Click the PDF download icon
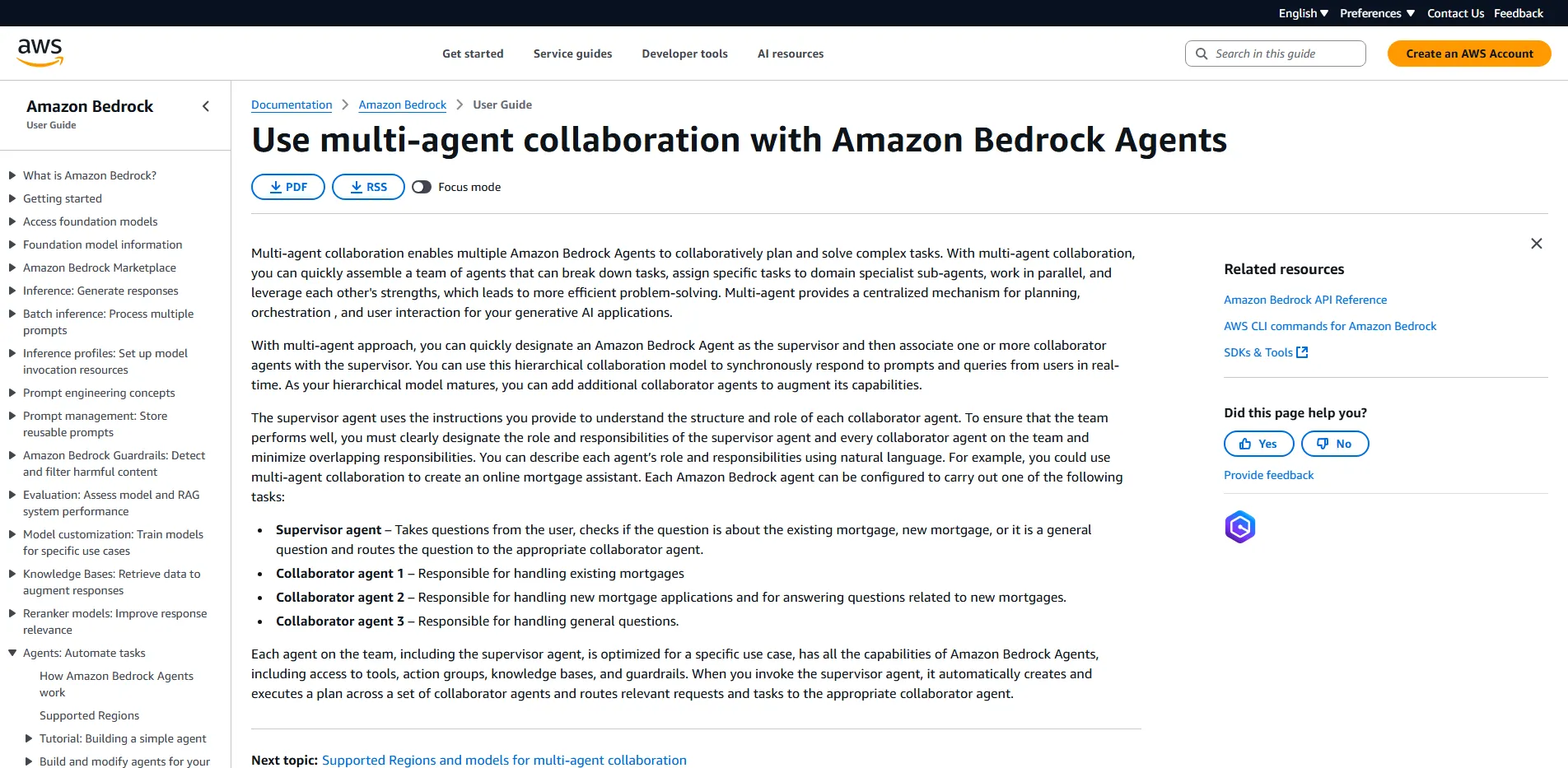Image resolution: width=1568 pixels, height=768 pixels. (x=277, y=187)
